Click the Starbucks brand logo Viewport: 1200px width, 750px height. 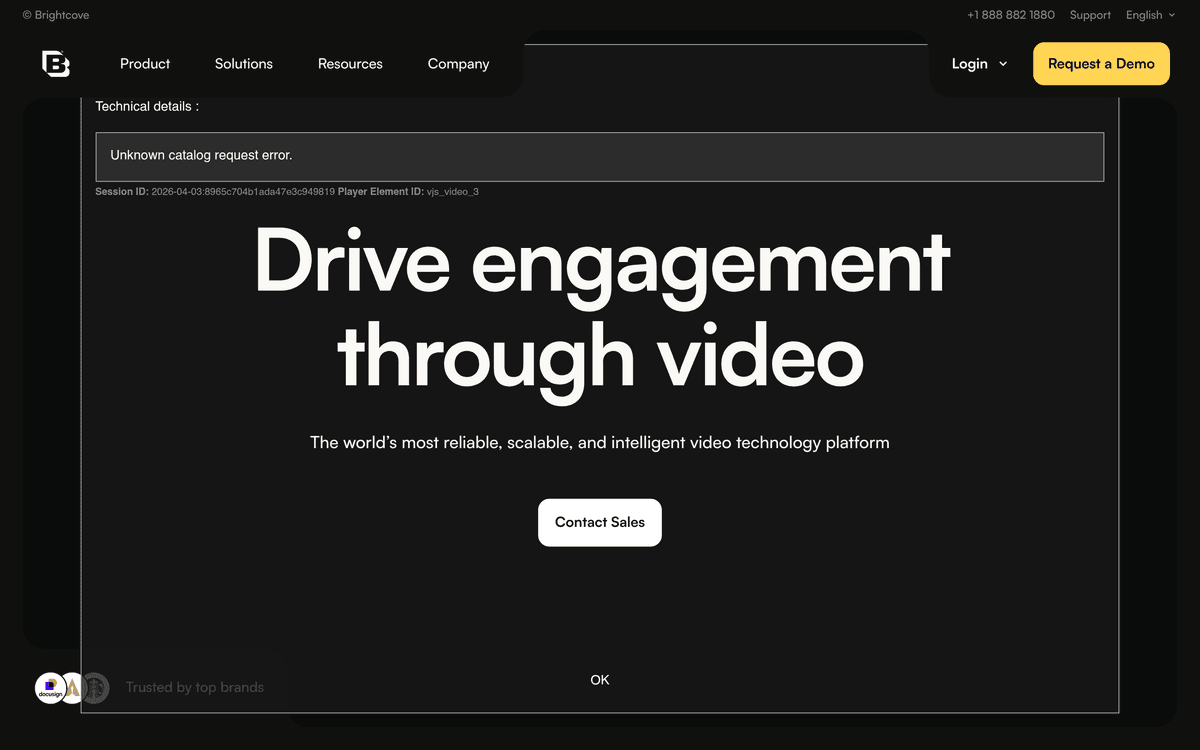pyautogui.click(x=95, y=688)
